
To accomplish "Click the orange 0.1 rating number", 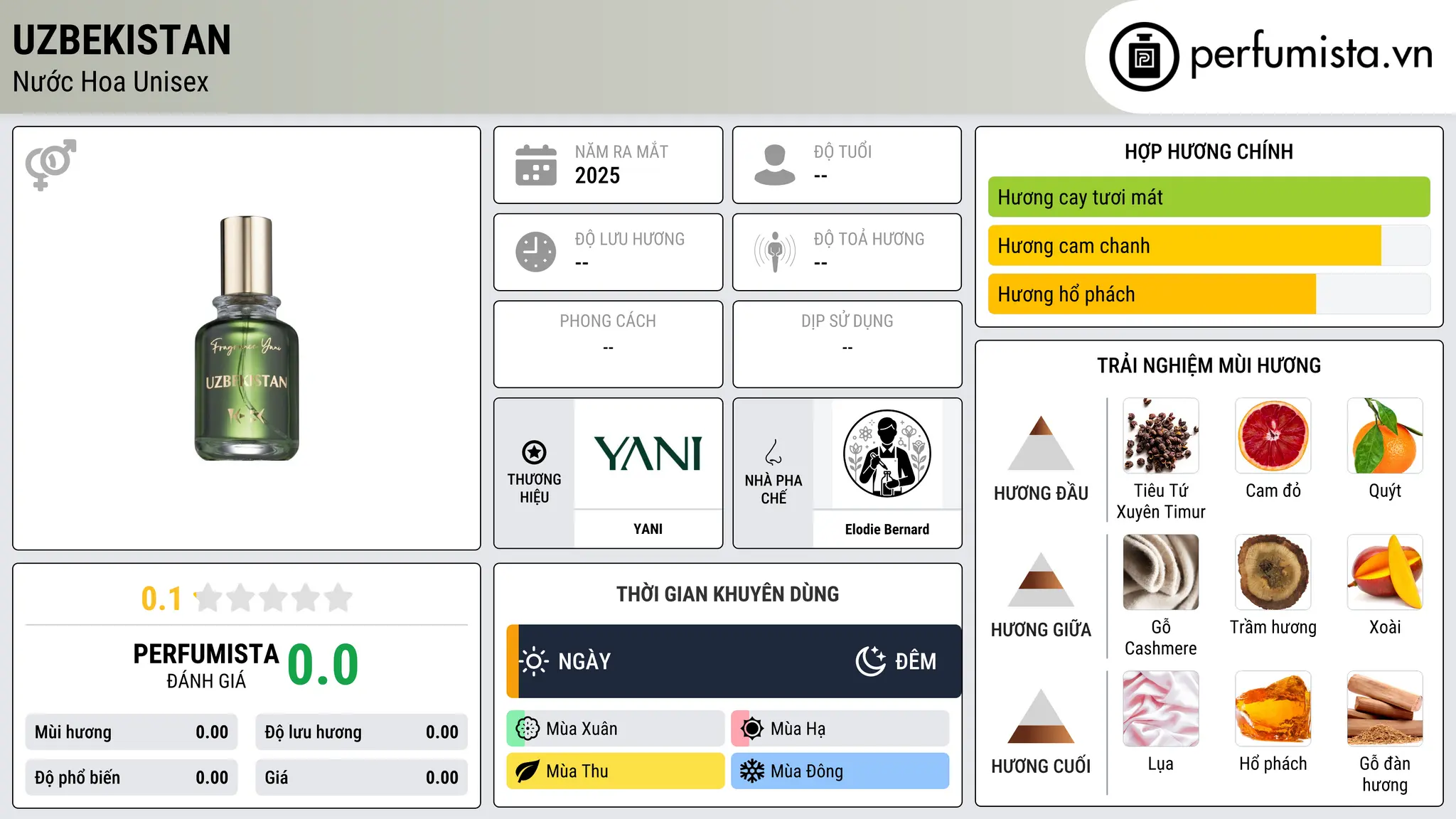I will 161,599.
